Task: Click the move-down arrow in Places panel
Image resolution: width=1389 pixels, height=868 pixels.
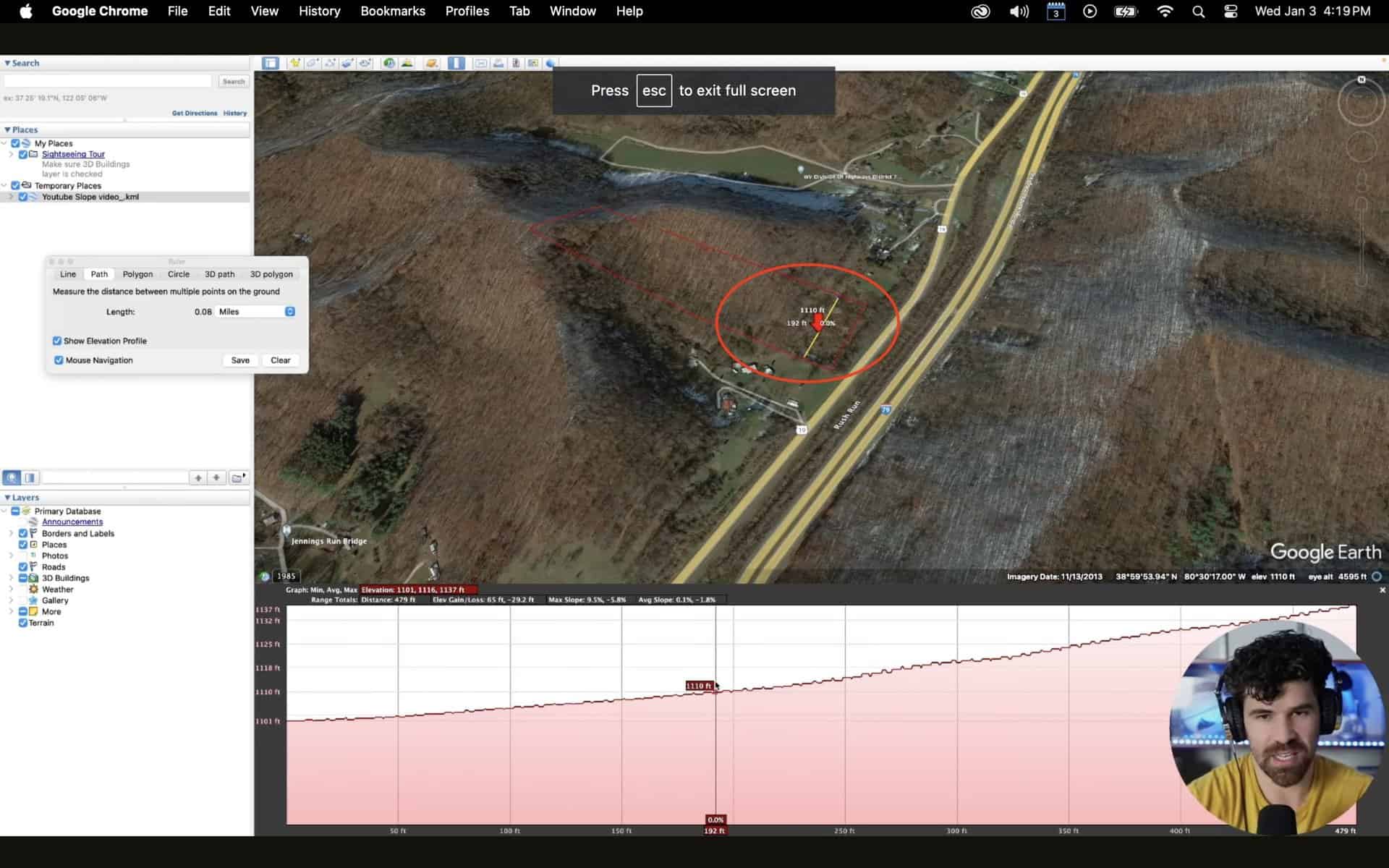Action: [216, 477]
